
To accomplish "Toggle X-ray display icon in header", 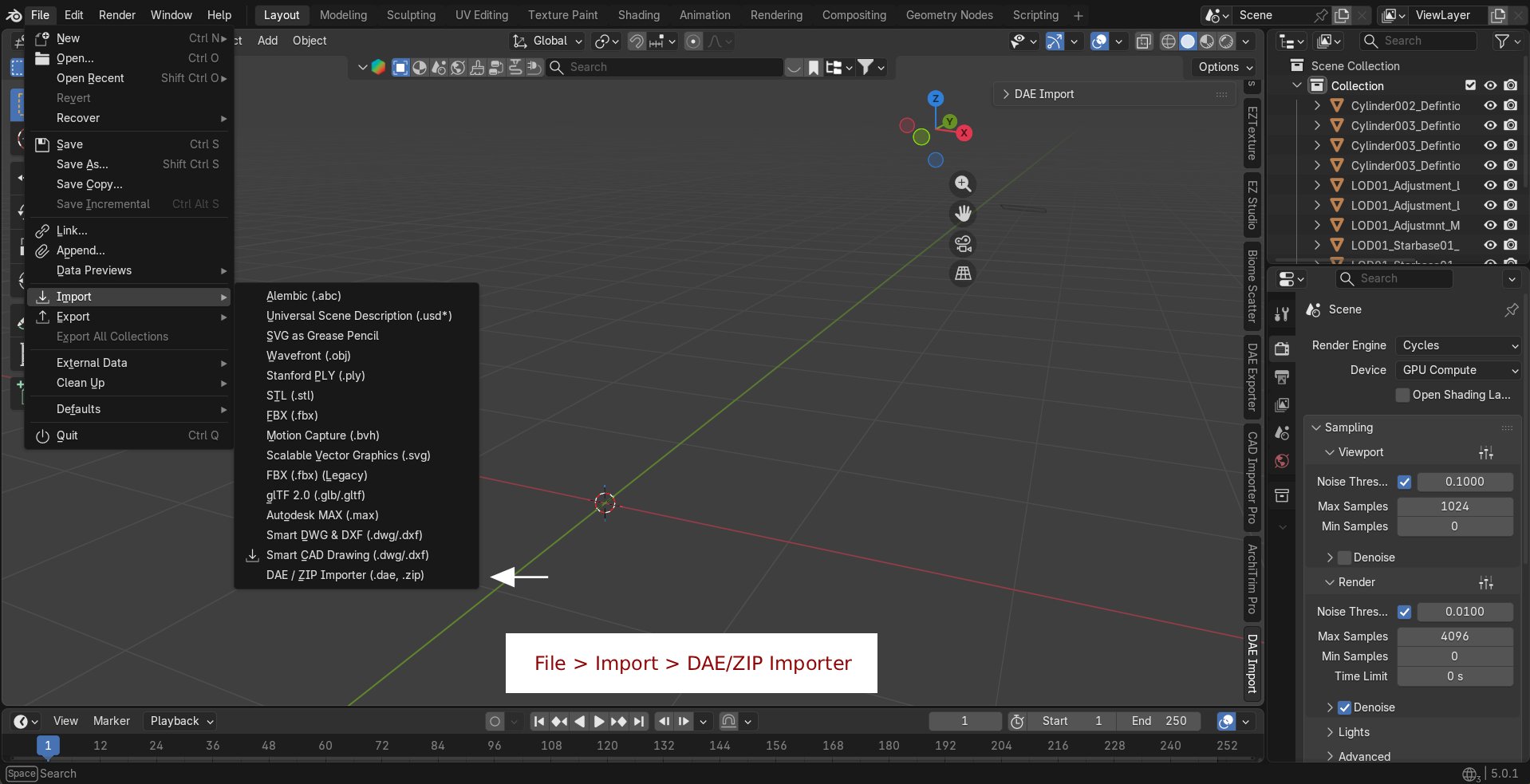I will (x=1143, y=41).
